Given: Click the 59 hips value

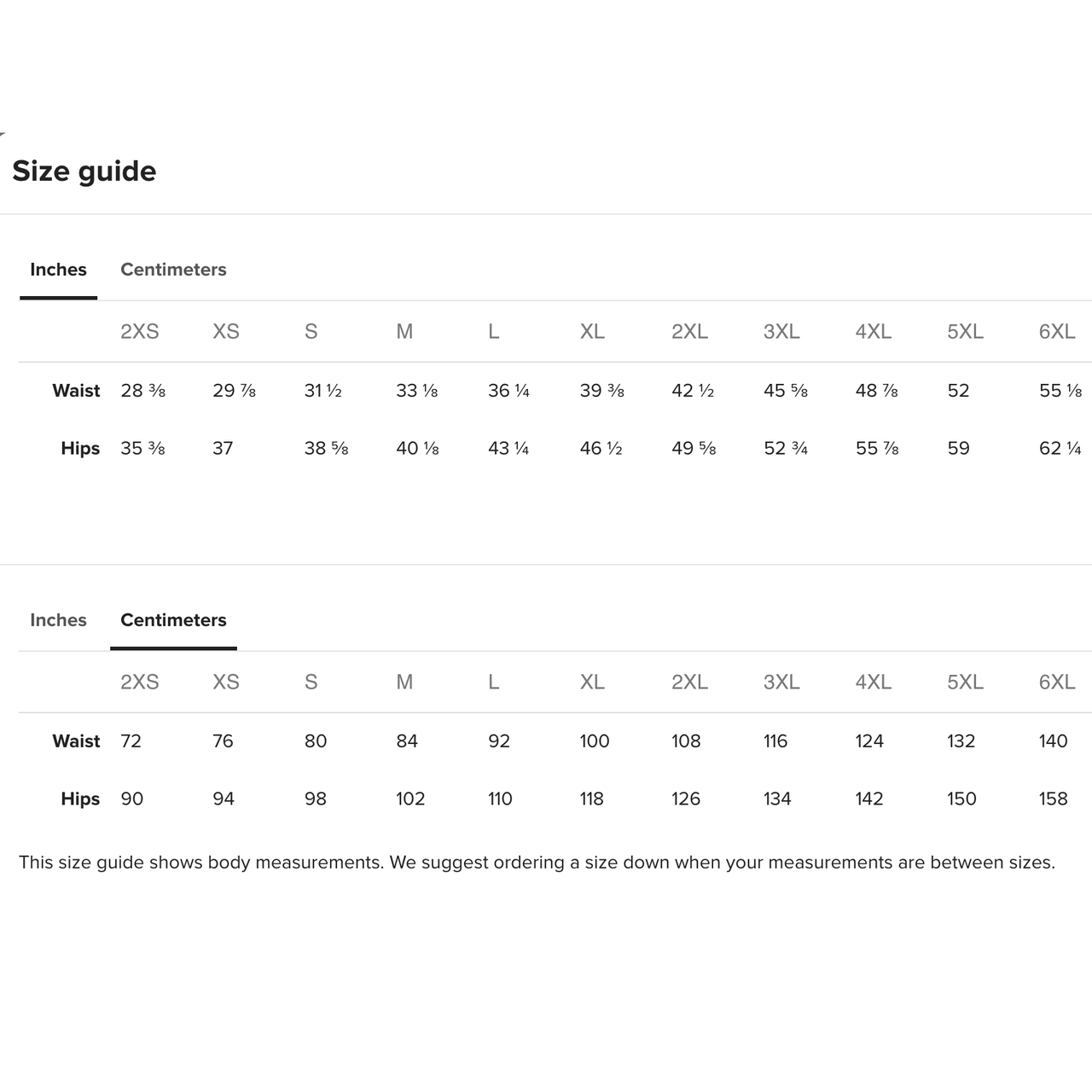Looking at the screenshot, I should (x=958, y=449).
